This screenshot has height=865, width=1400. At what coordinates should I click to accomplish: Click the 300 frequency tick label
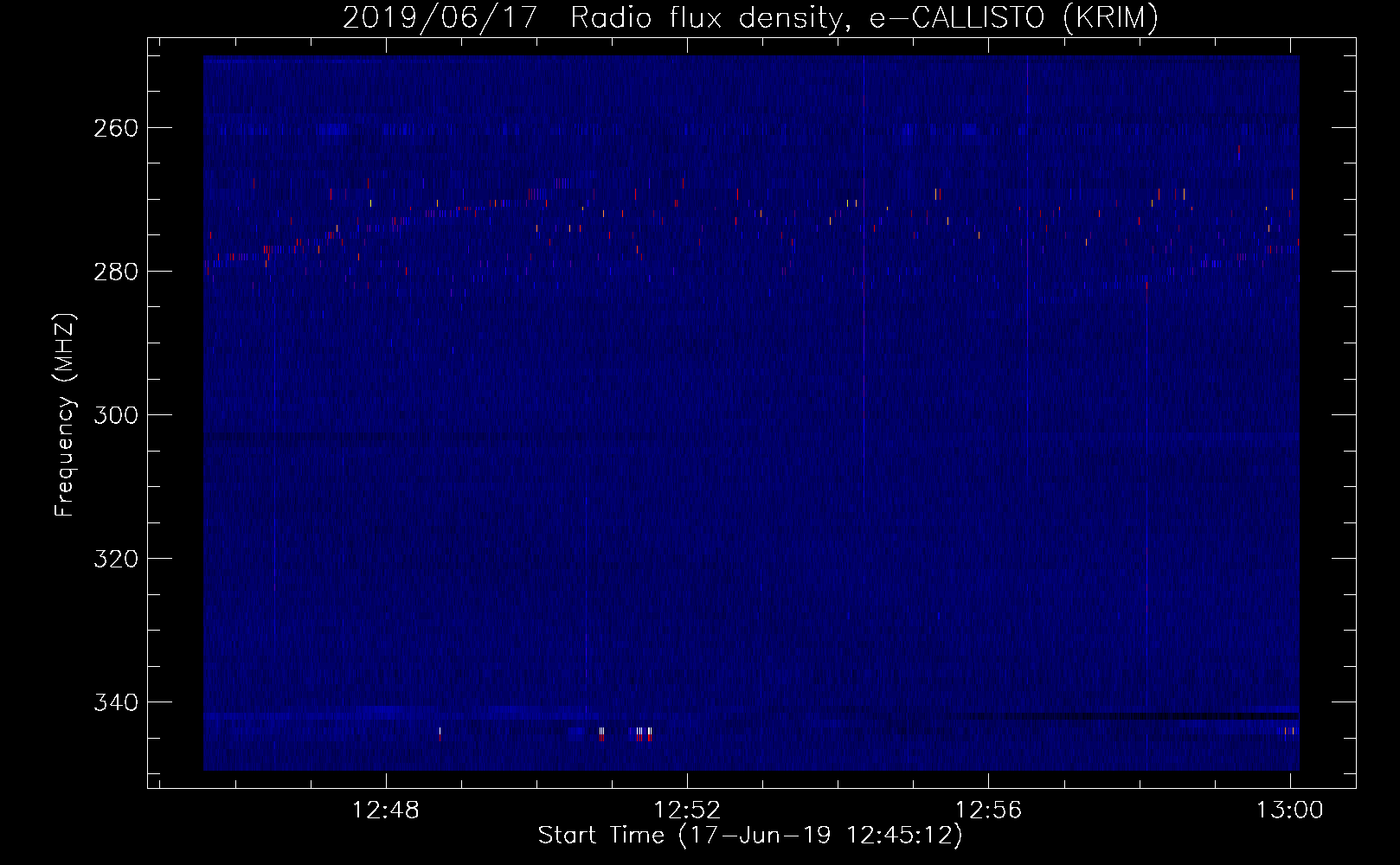click(x=116, y=415)
